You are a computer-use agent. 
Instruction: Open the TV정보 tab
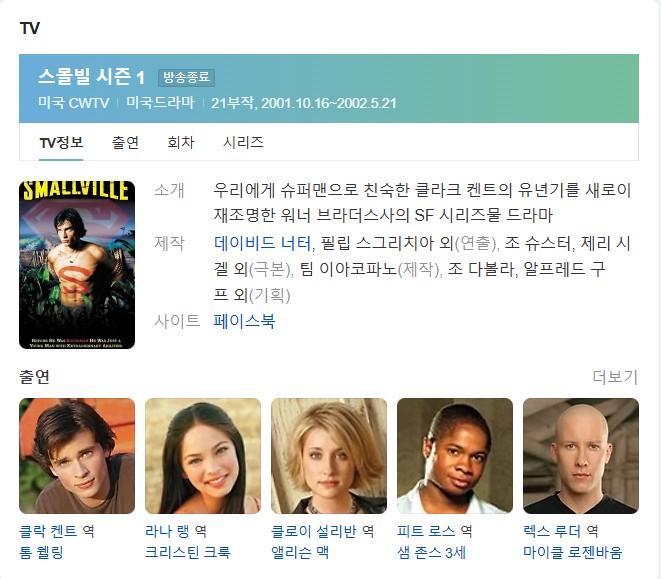coord(61,143)
